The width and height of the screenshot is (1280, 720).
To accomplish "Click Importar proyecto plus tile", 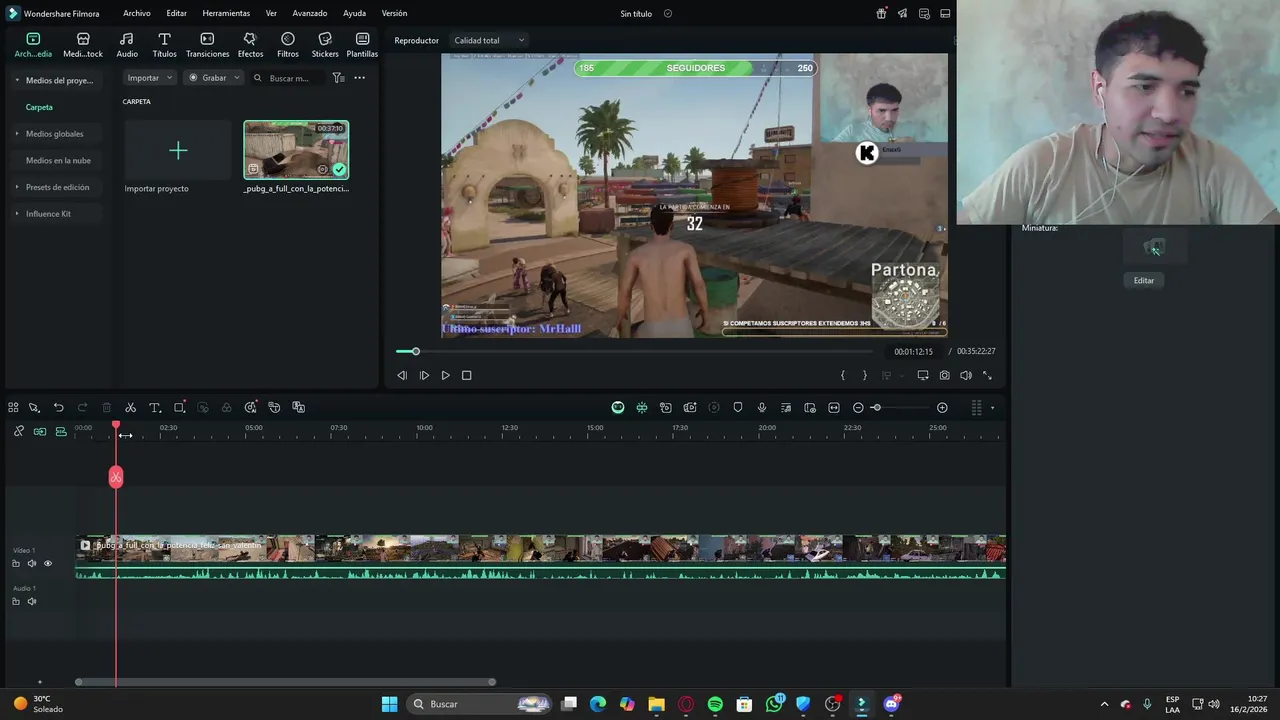I will click(178, 150).
